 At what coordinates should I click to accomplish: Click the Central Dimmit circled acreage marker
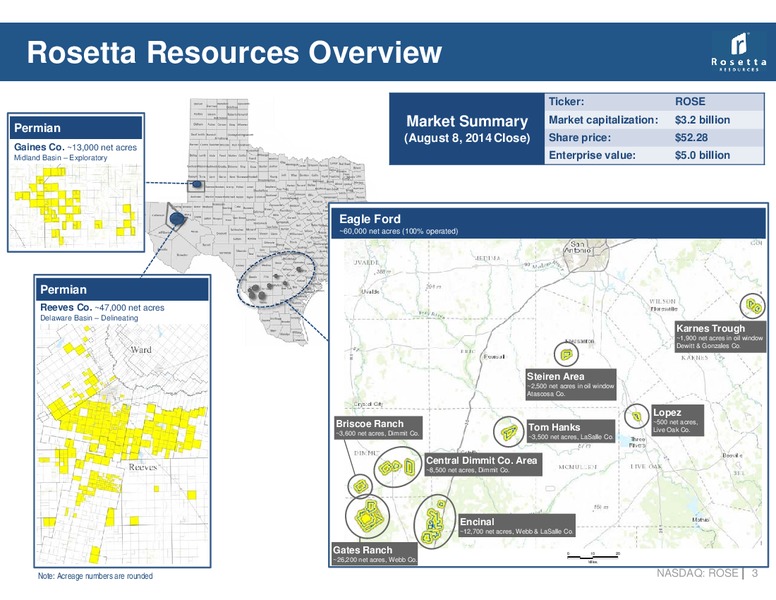397,467
